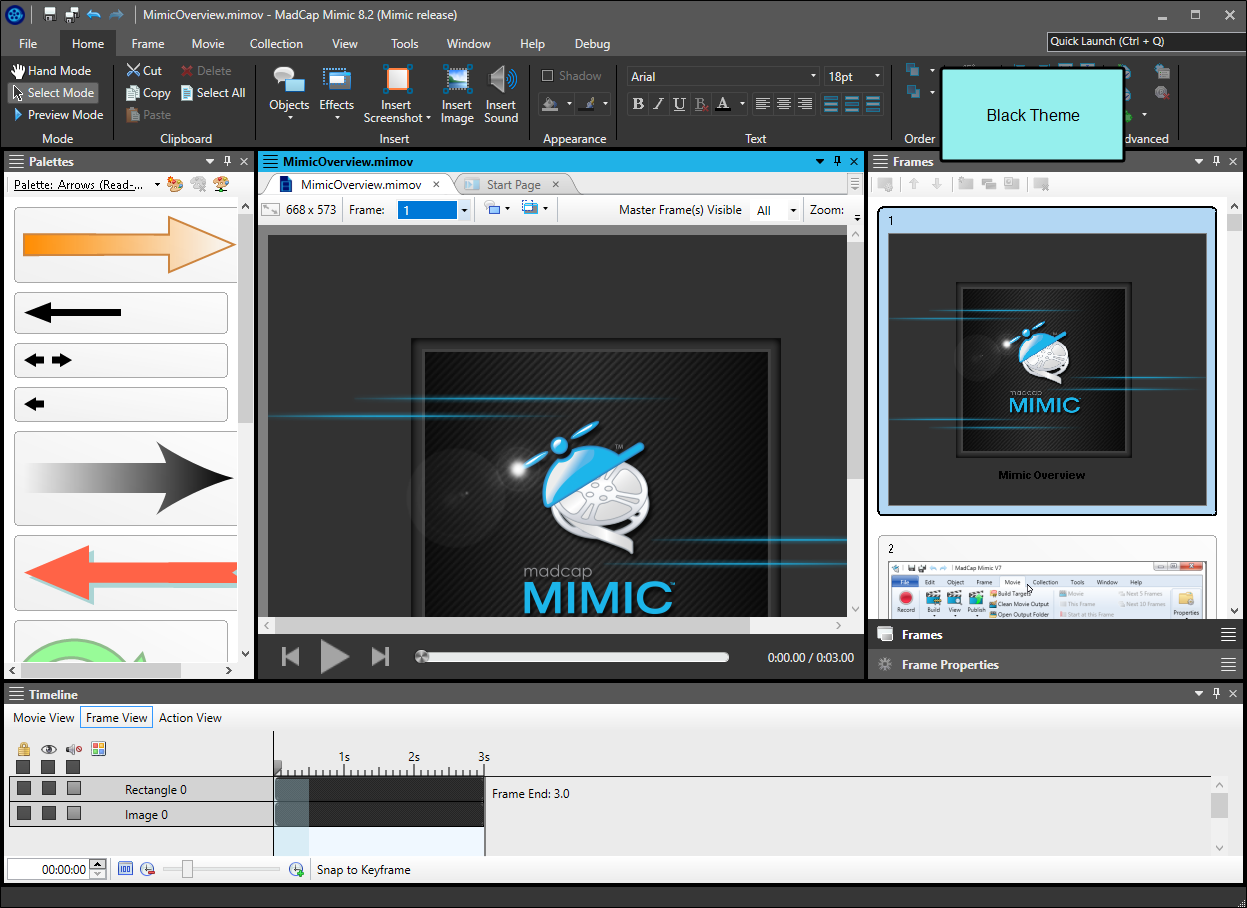Click the frame-number timeline toolbar icon

(125, 870)
